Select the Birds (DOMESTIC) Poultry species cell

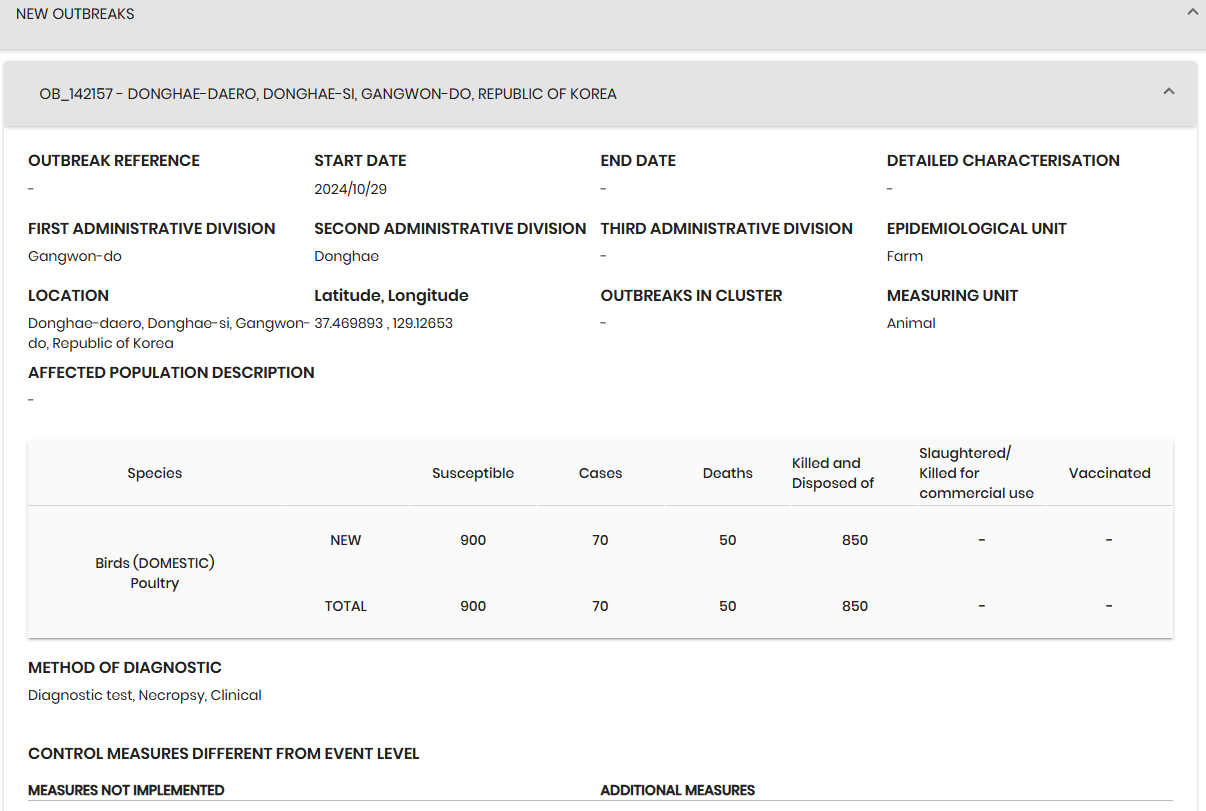click(x=155, y=573)
